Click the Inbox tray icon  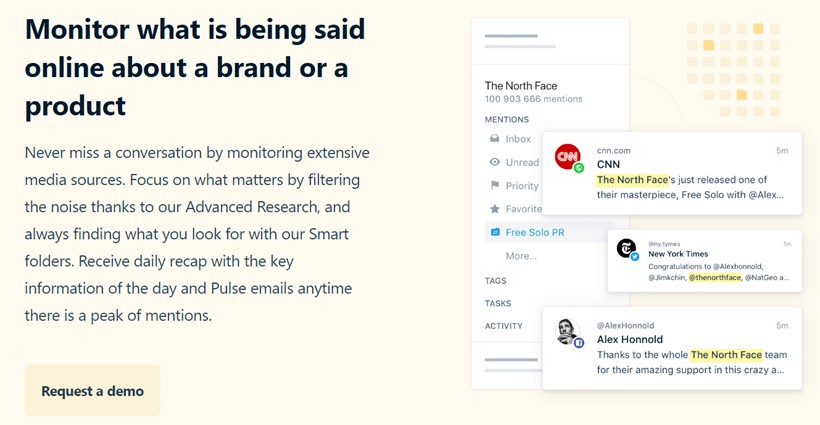point(494,139)
